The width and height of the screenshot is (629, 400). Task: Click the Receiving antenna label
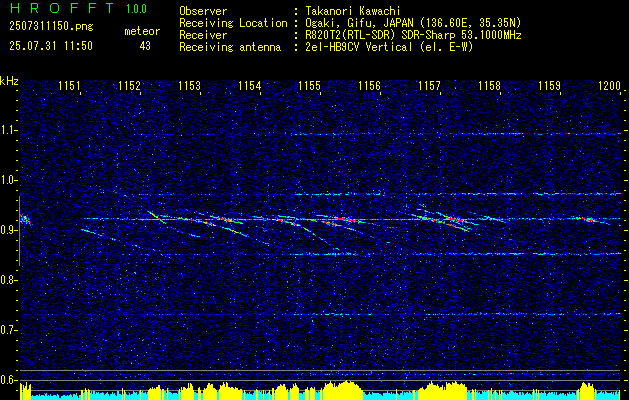click(230, 47)
